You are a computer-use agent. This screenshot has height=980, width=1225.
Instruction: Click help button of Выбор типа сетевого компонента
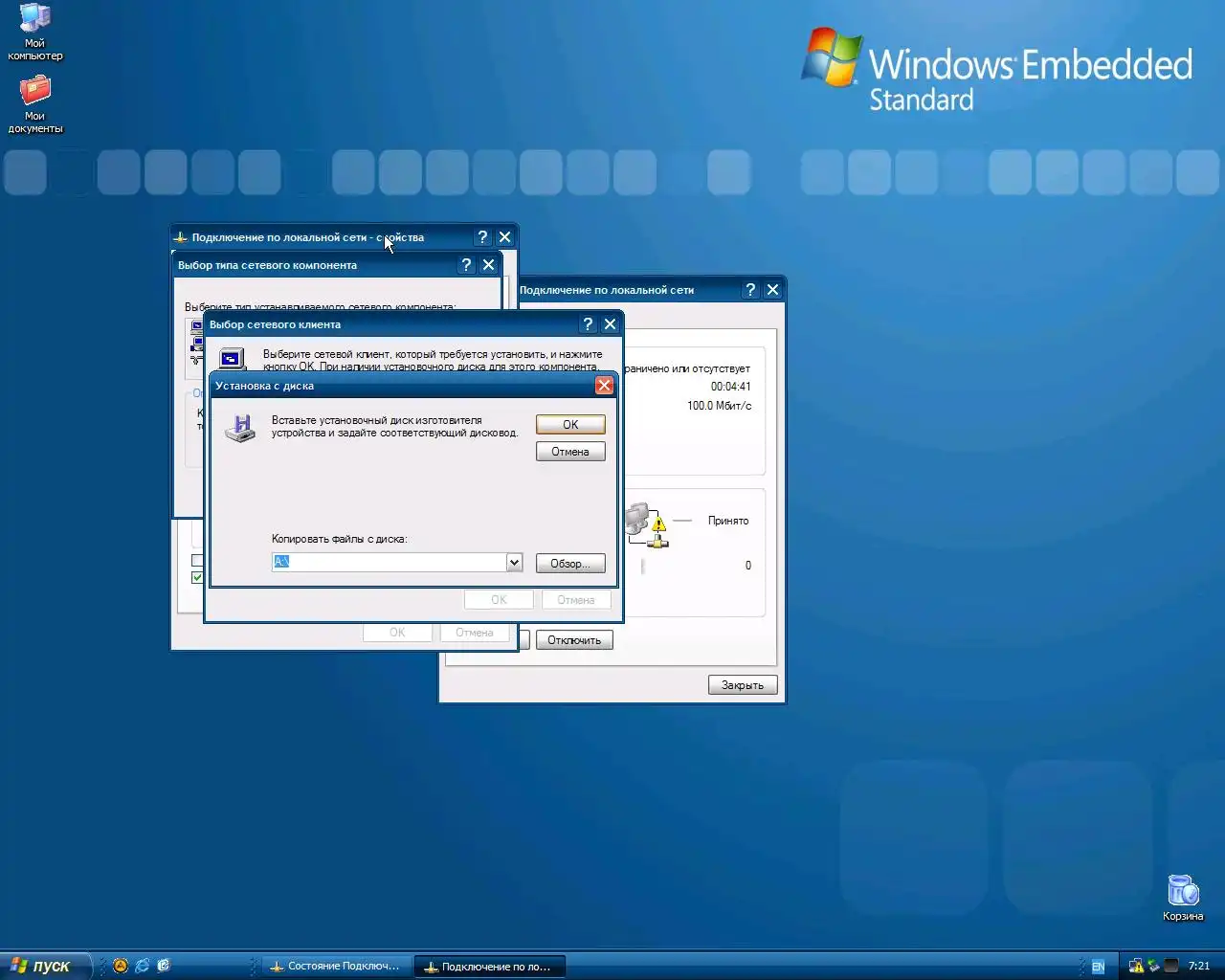click(466, 265)
